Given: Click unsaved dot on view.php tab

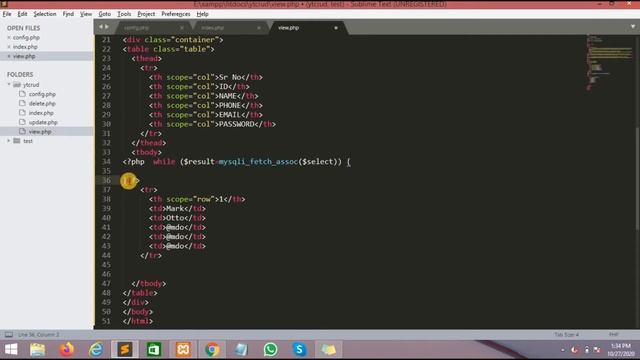Looking at the screenshot, I should click(336, 28).
